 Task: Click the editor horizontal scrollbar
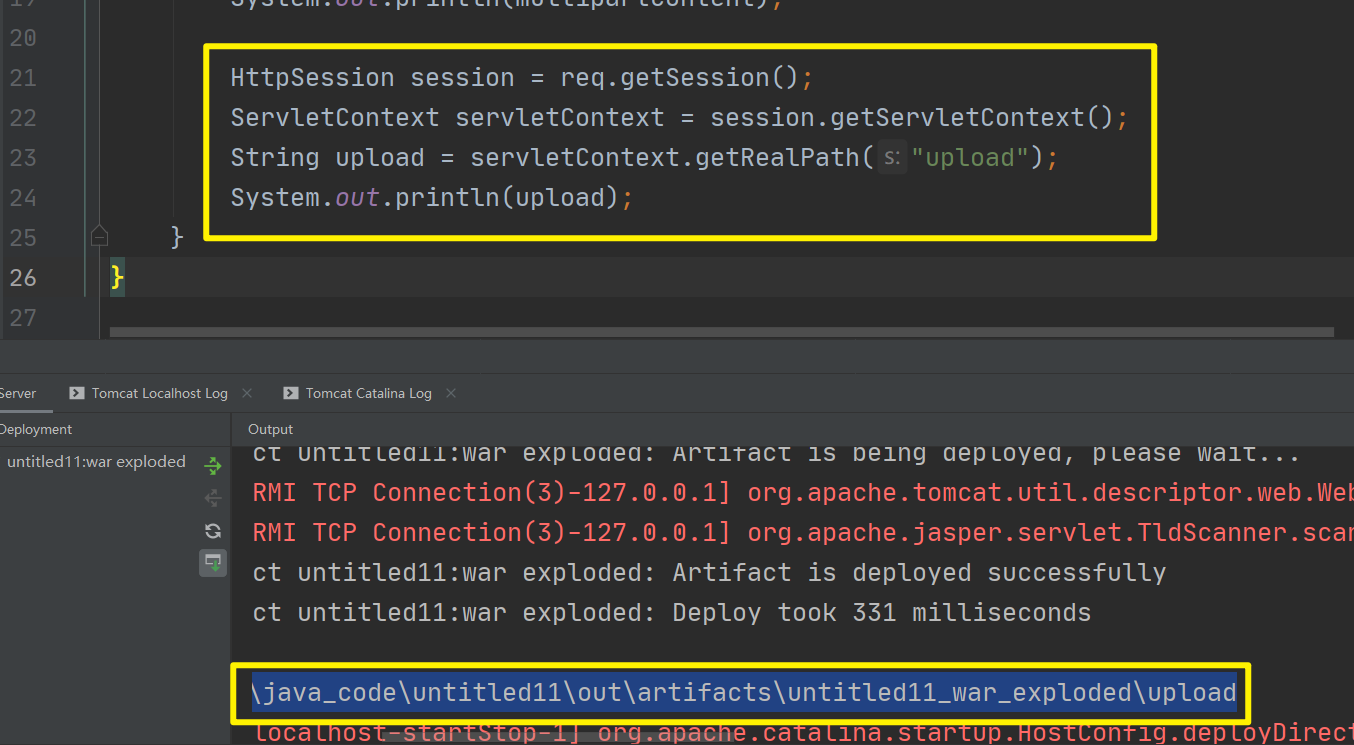[x=721, y=332]
